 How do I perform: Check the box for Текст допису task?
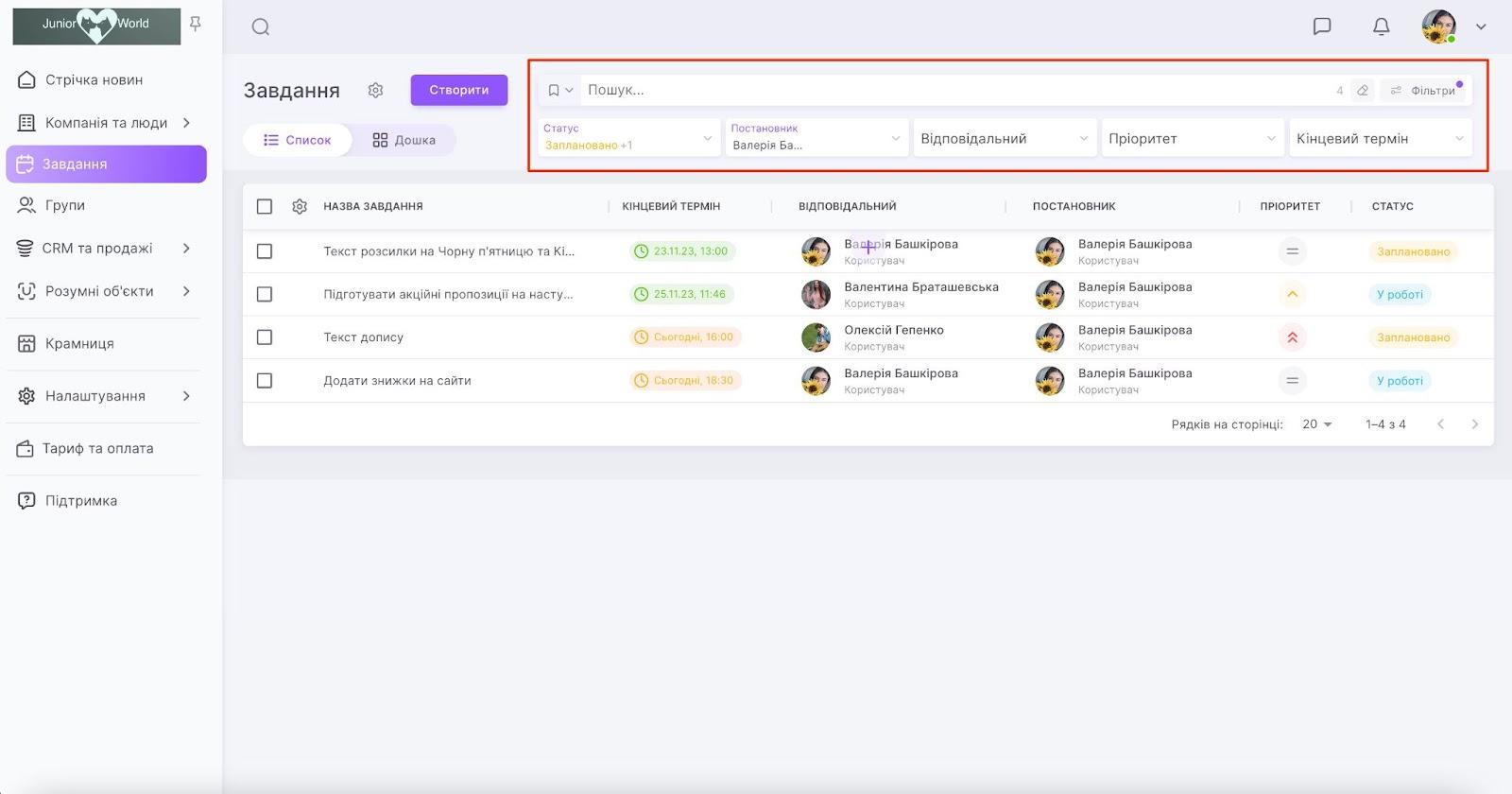pos(265,337)
